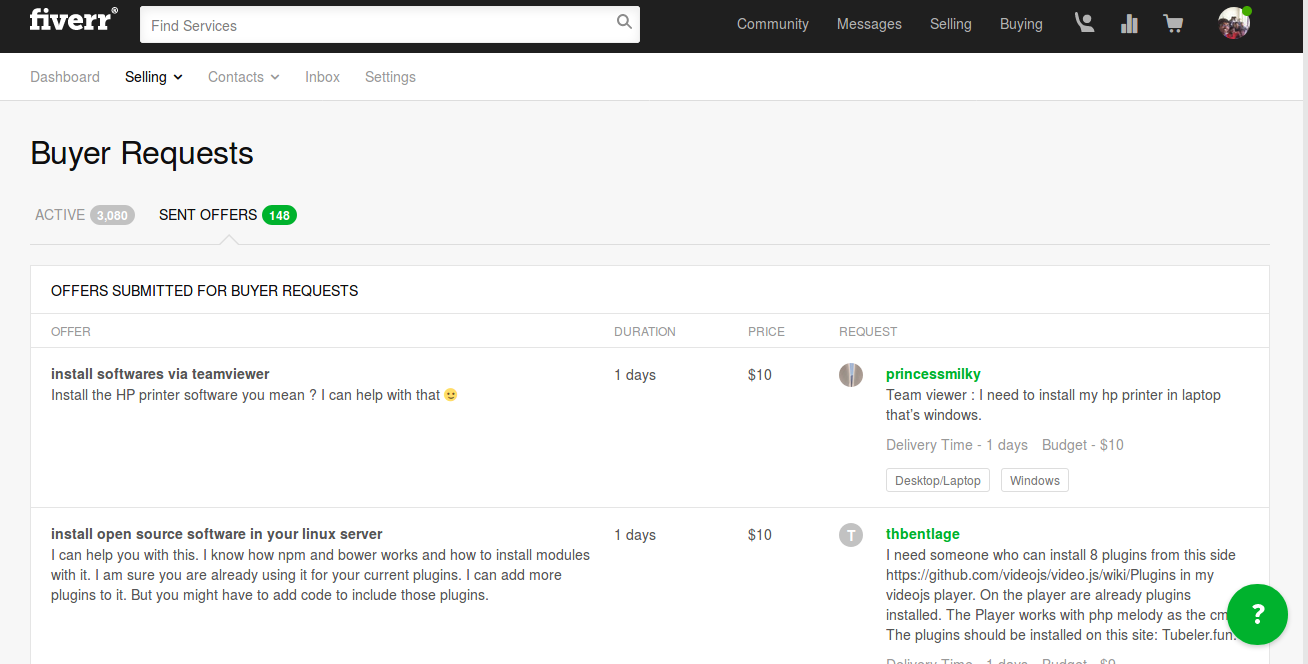This screenshot has width=1308, height=664.
Task: Click the $10 price in the teamviewer offer row
Action: click(760, 375)
